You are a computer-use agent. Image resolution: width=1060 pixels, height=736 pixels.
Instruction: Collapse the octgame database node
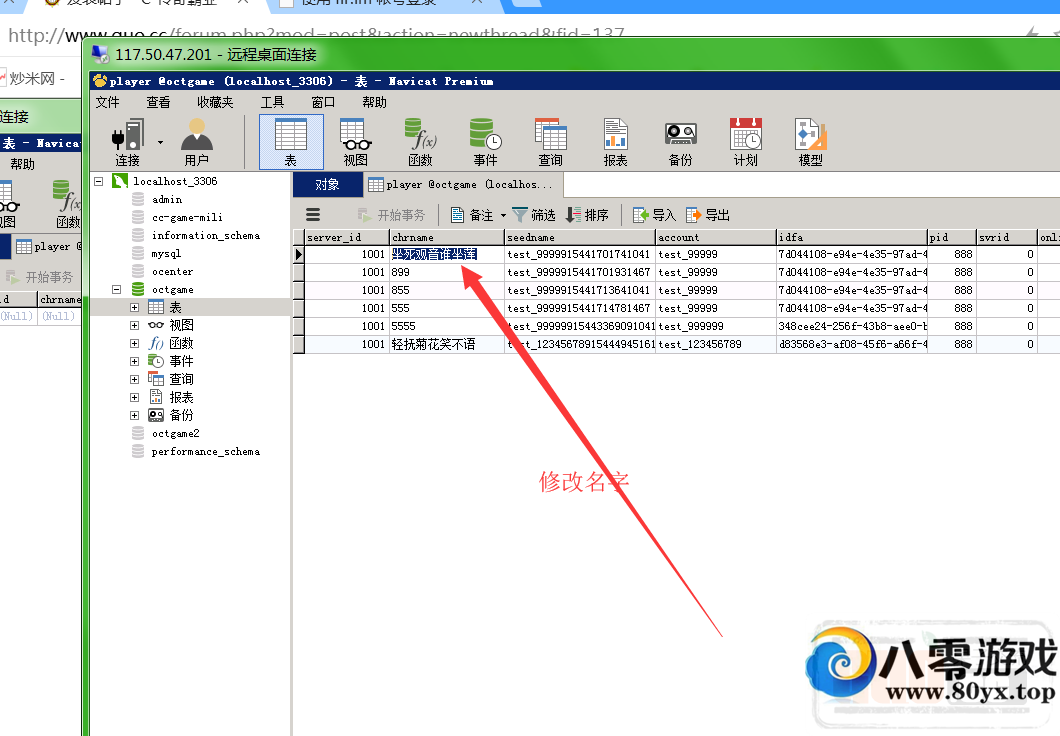[116, 289]
